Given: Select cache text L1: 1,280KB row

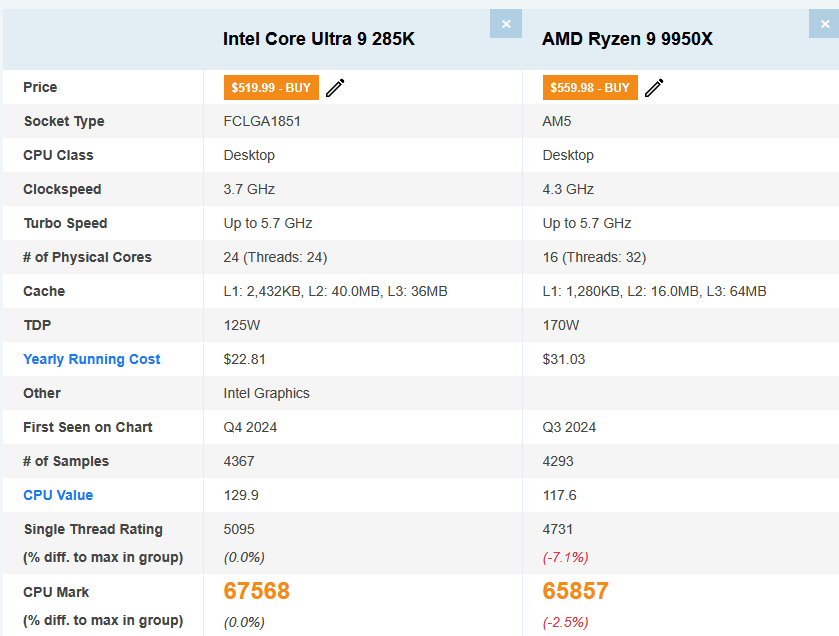Looking at the screenshot, I should pyautogui.click(x=654, y=292).
